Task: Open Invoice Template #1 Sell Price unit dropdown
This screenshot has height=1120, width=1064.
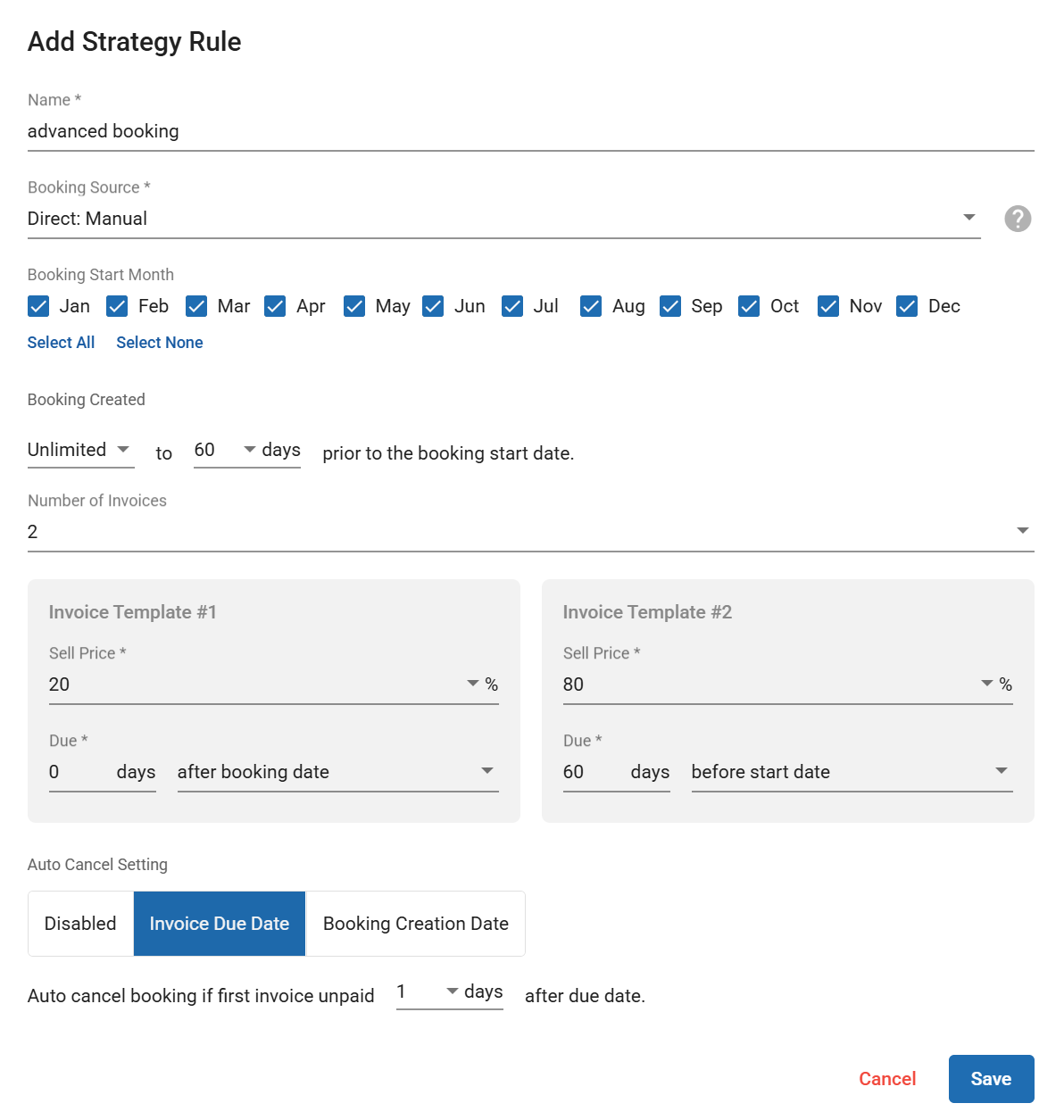Action: point(473,684)
